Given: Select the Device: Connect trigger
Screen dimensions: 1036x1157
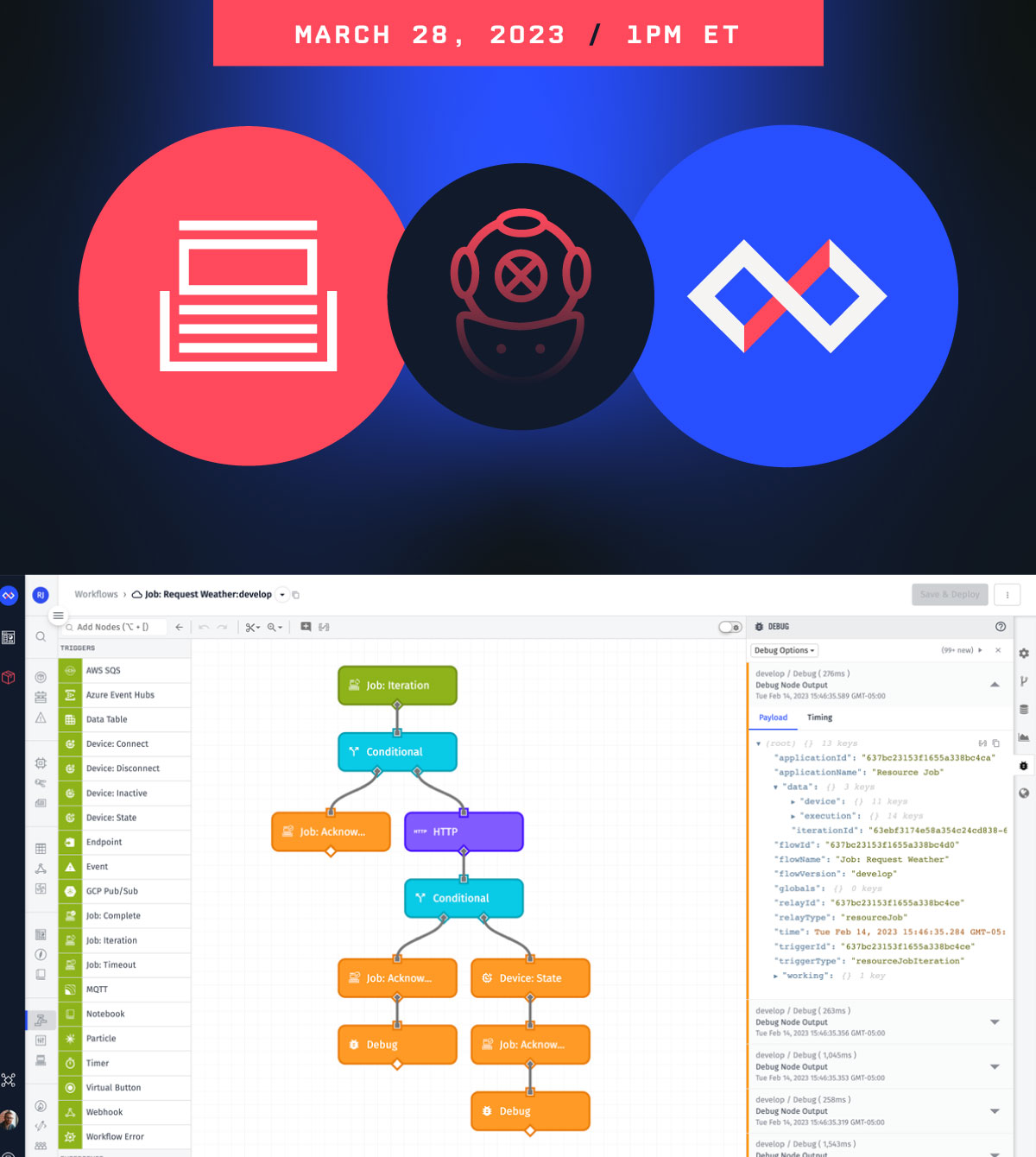Looking at the screenshot, I should [124, 743].
